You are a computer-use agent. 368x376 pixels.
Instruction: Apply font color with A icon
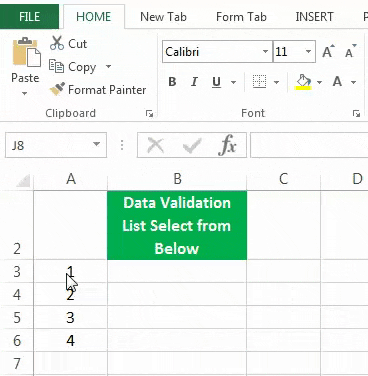[337, 82]
